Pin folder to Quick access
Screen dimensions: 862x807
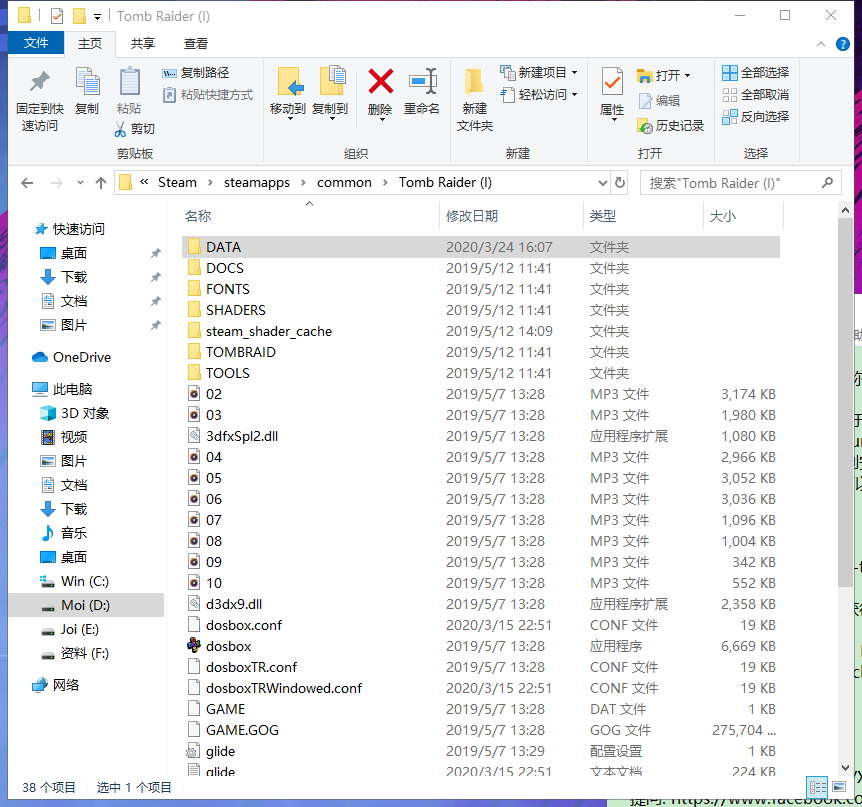[39, 100]
